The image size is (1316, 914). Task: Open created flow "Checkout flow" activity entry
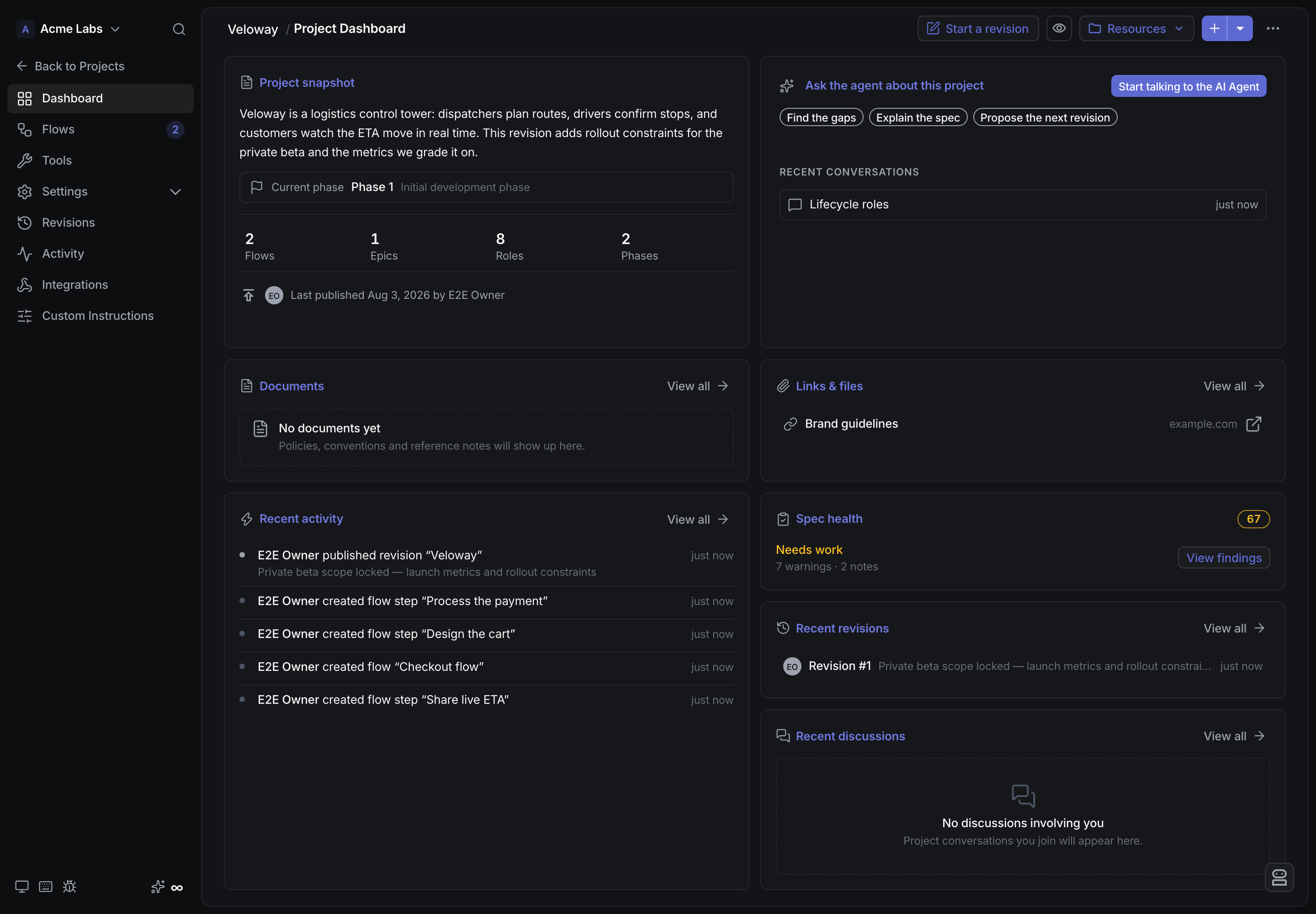(x=486, y=667)
